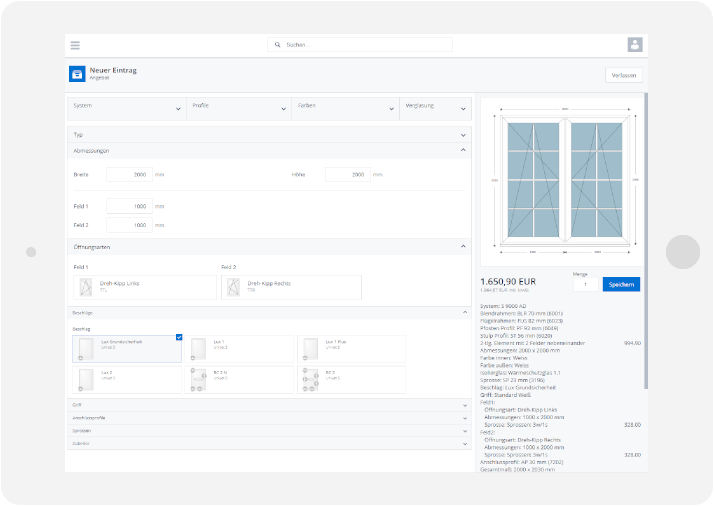Click the right panel vertical scrollbar

click(645, 200)
